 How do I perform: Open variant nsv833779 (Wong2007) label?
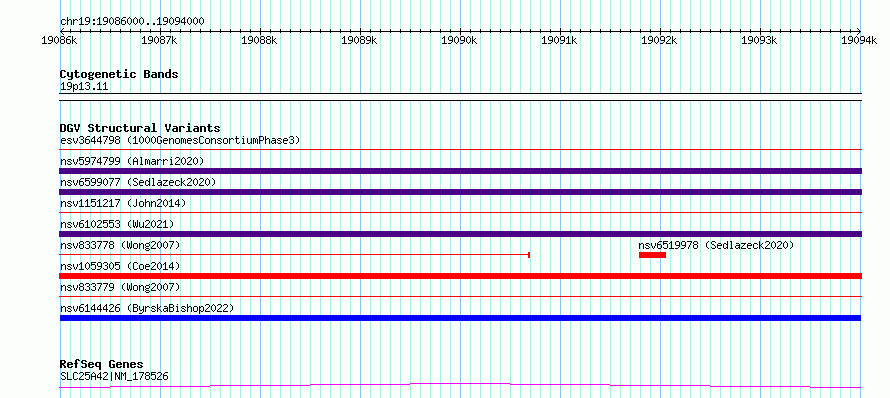(120, 287)
